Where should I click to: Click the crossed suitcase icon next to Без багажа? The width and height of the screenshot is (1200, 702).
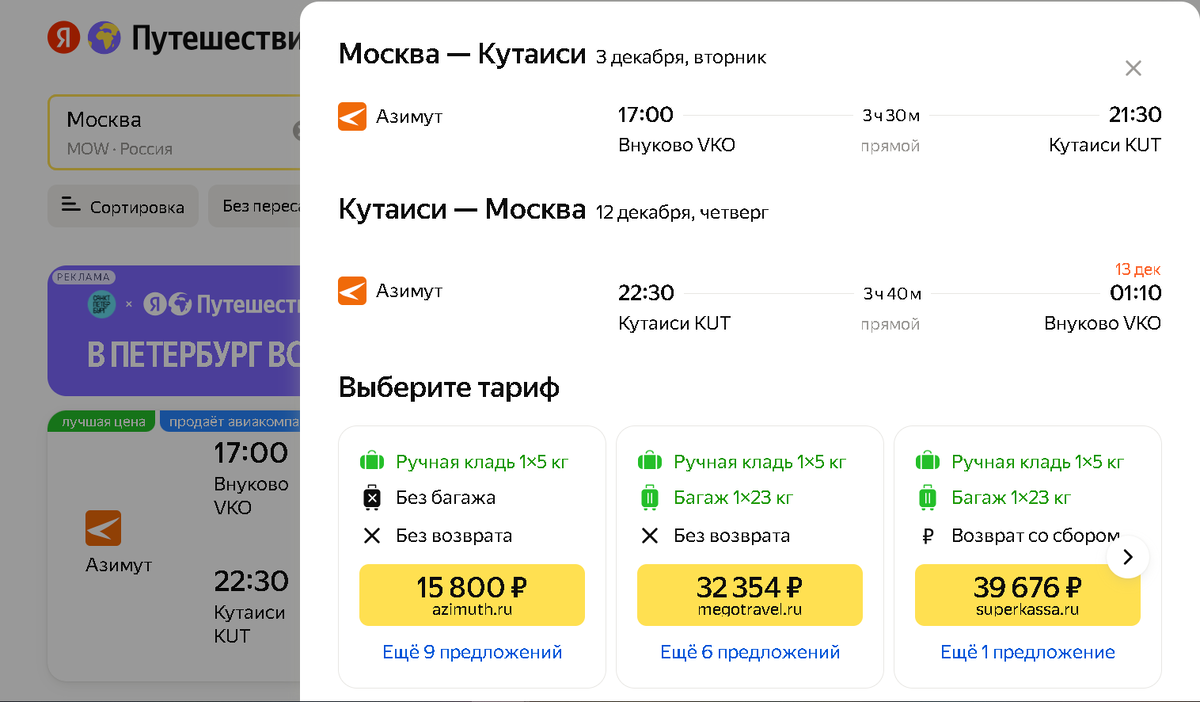point(373,497)
